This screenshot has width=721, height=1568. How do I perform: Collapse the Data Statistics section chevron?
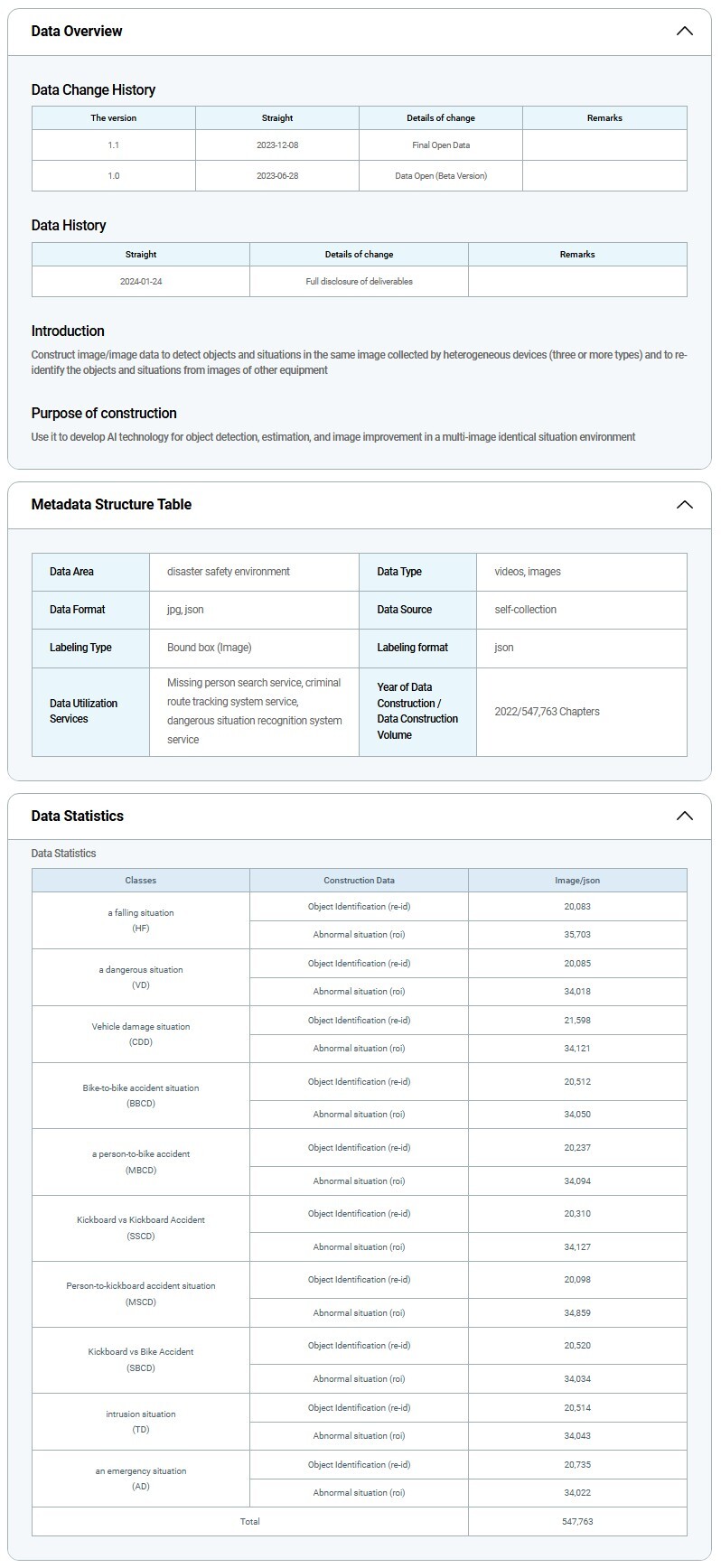(x=684, y=817)
